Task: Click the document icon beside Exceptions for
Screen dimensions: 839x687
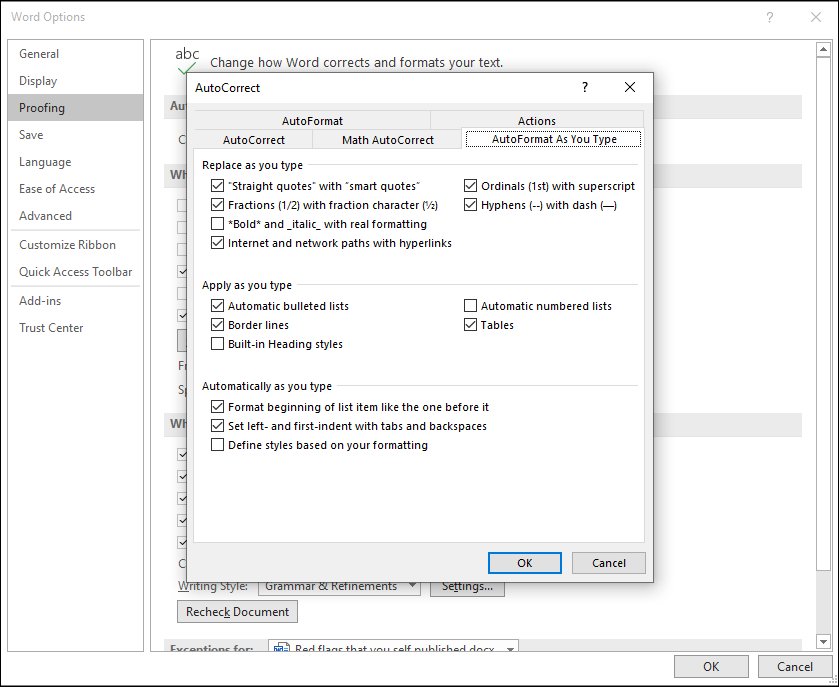Action: [x=281, y=648]
